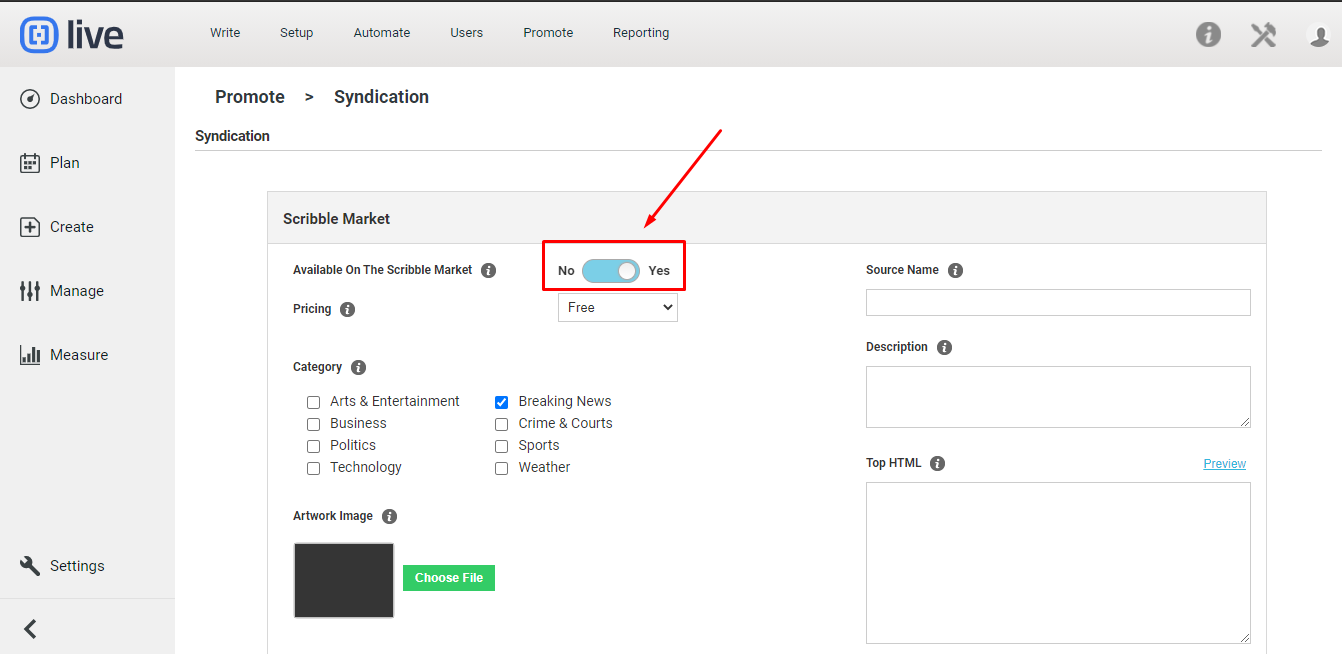This screenshot has height=654, width=1342.
Task: Show info tooltip for Category
Action: pos(358,367)
